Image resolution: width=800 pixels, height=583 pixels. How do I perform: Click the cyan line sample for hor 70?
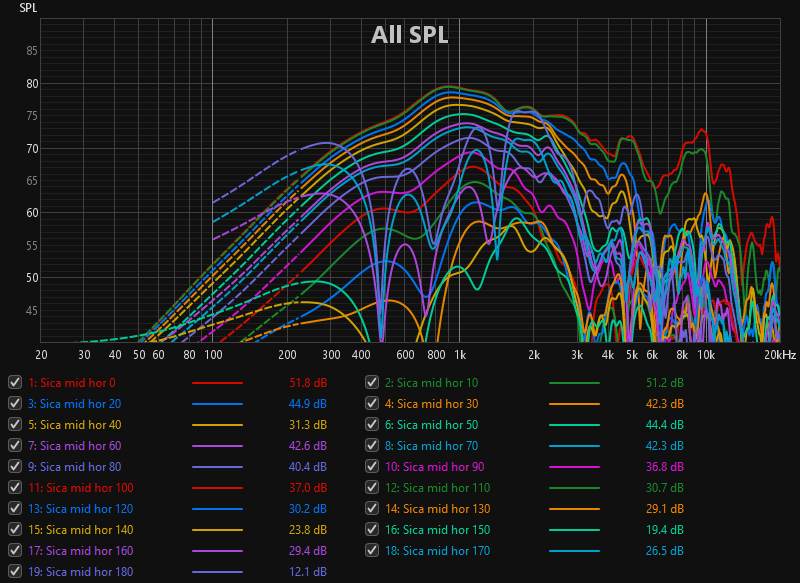tap(574, 446)
